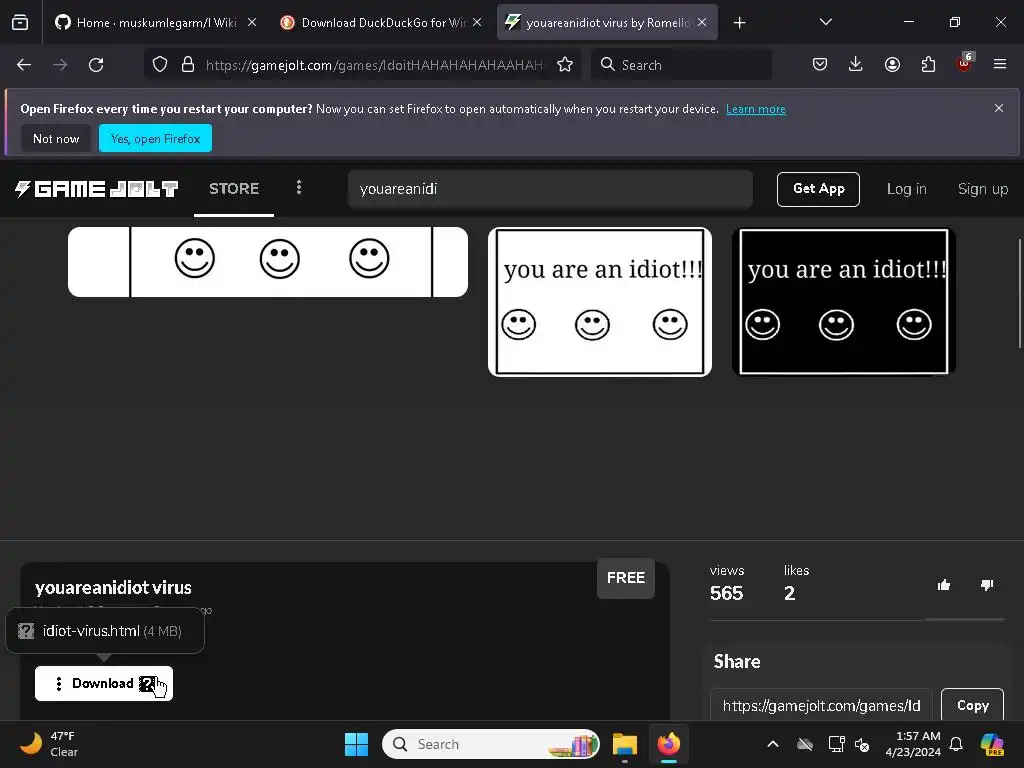Close the youareanidiot virus tab

pos(702,22)
